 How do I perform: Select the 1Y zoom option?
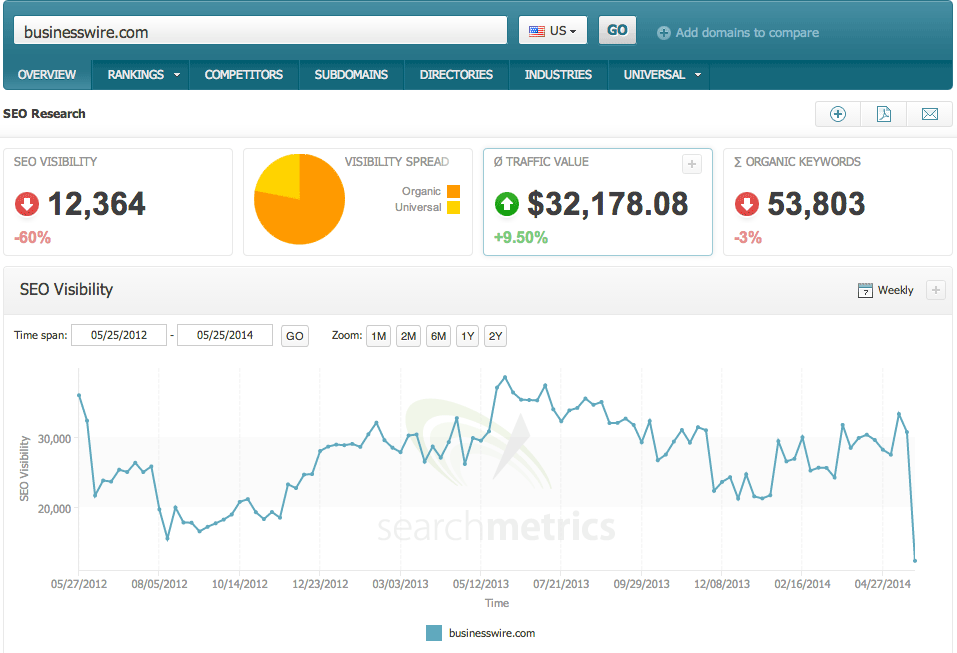pyautogui.click(x=468, y=336)
